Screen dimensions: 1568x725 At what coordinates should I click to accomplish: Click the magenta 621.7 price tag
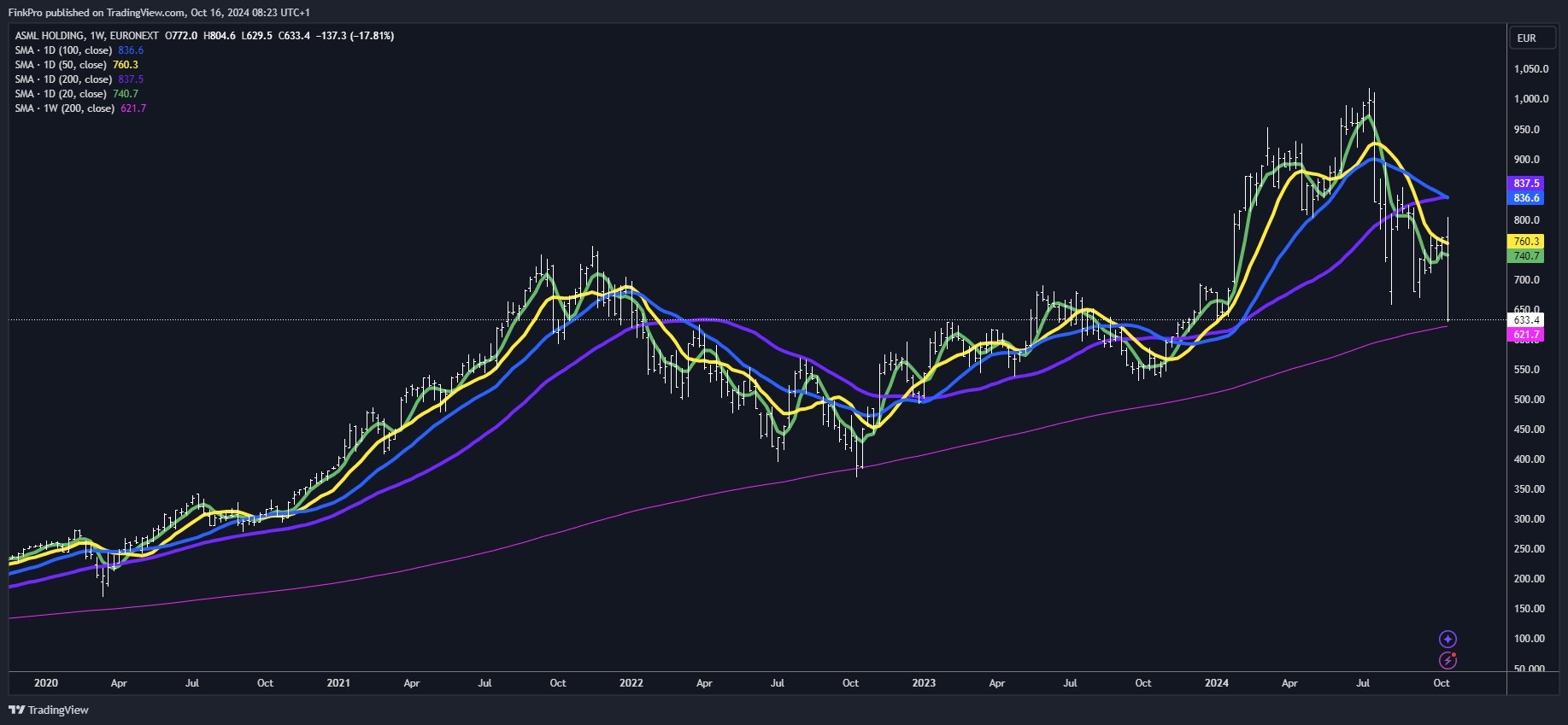coord(1526,335)
